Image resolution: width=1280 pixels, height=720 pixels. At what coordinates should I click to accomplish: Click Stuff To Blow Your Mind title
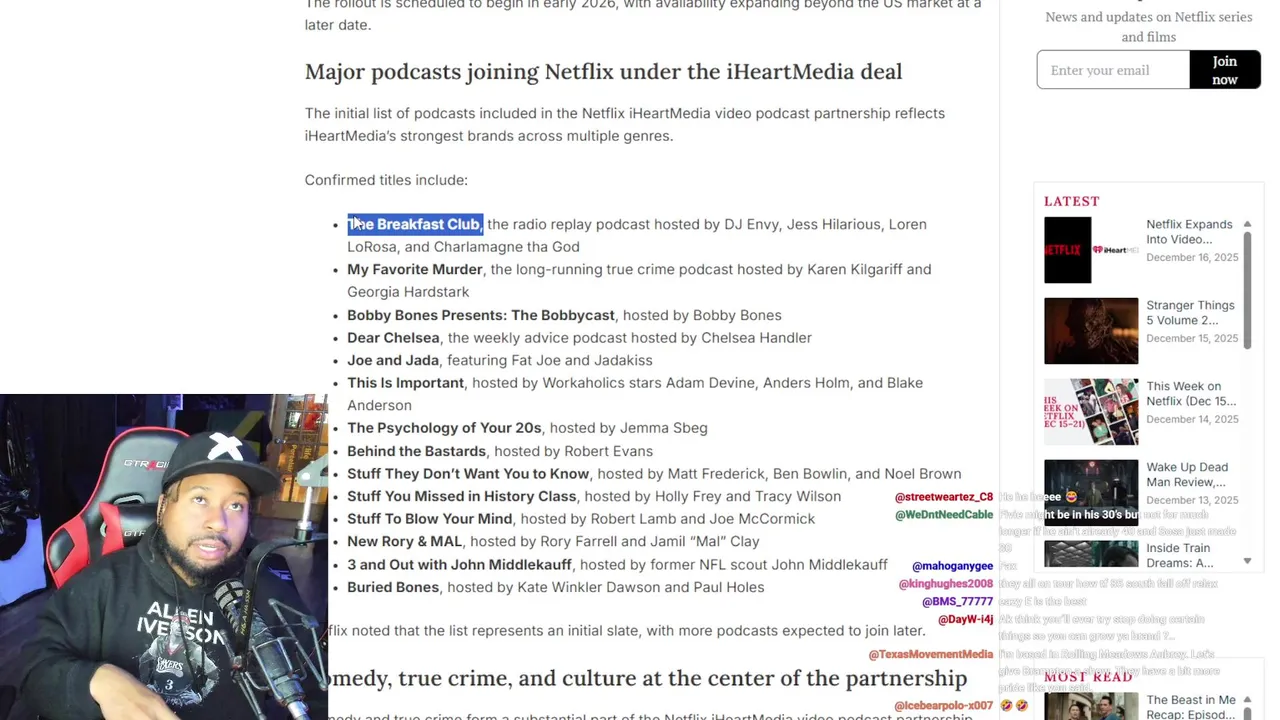(430, 519)
